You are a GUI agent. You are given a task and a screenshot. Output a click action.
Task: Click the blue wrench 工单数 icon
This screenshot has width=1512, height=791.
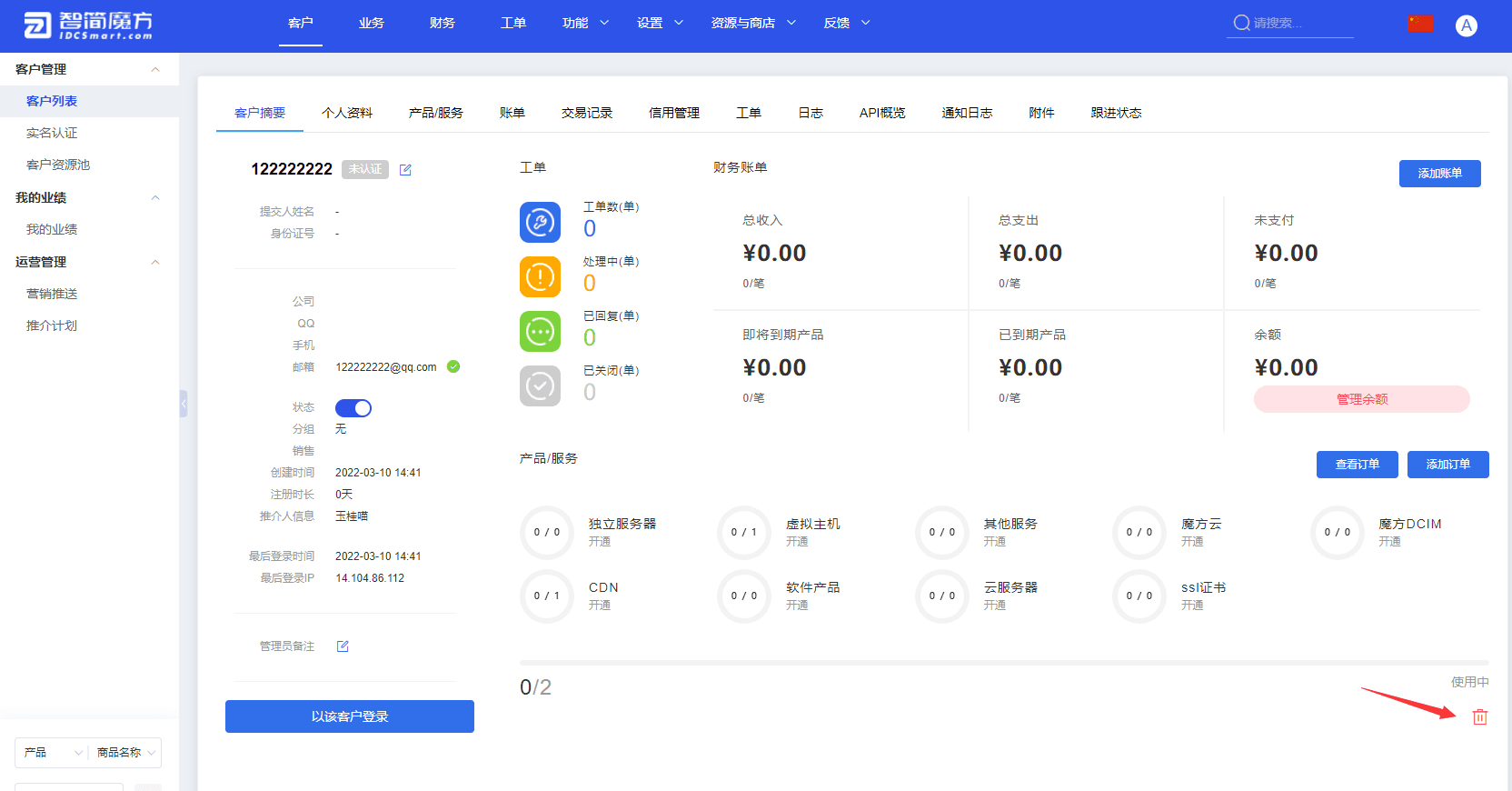tap(540, 222)
